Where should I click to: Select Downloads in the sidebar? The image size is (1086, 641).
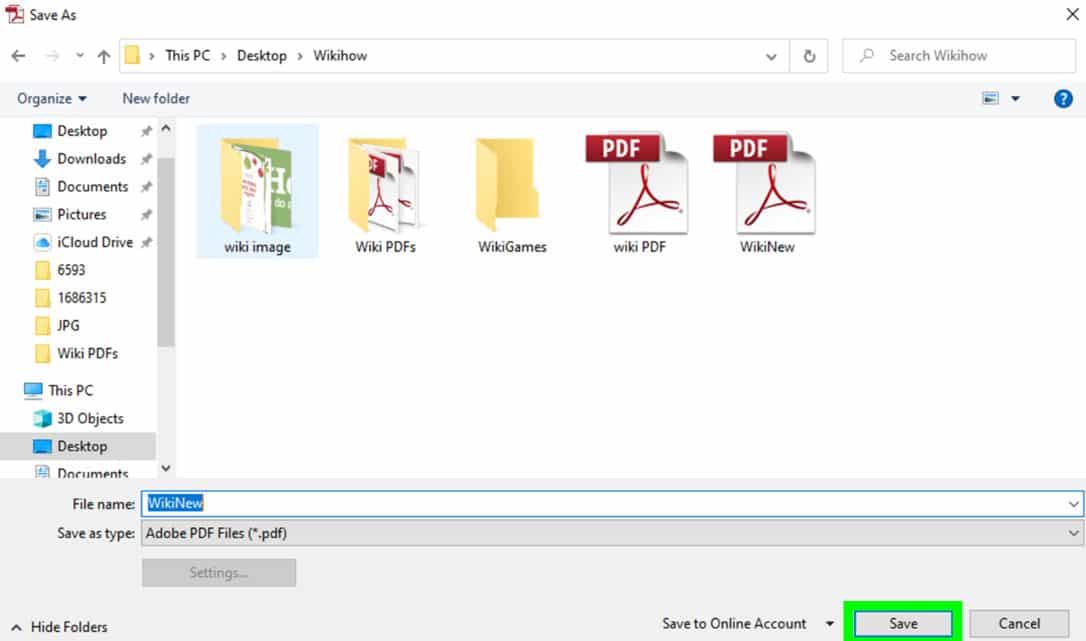pos(90,158)
